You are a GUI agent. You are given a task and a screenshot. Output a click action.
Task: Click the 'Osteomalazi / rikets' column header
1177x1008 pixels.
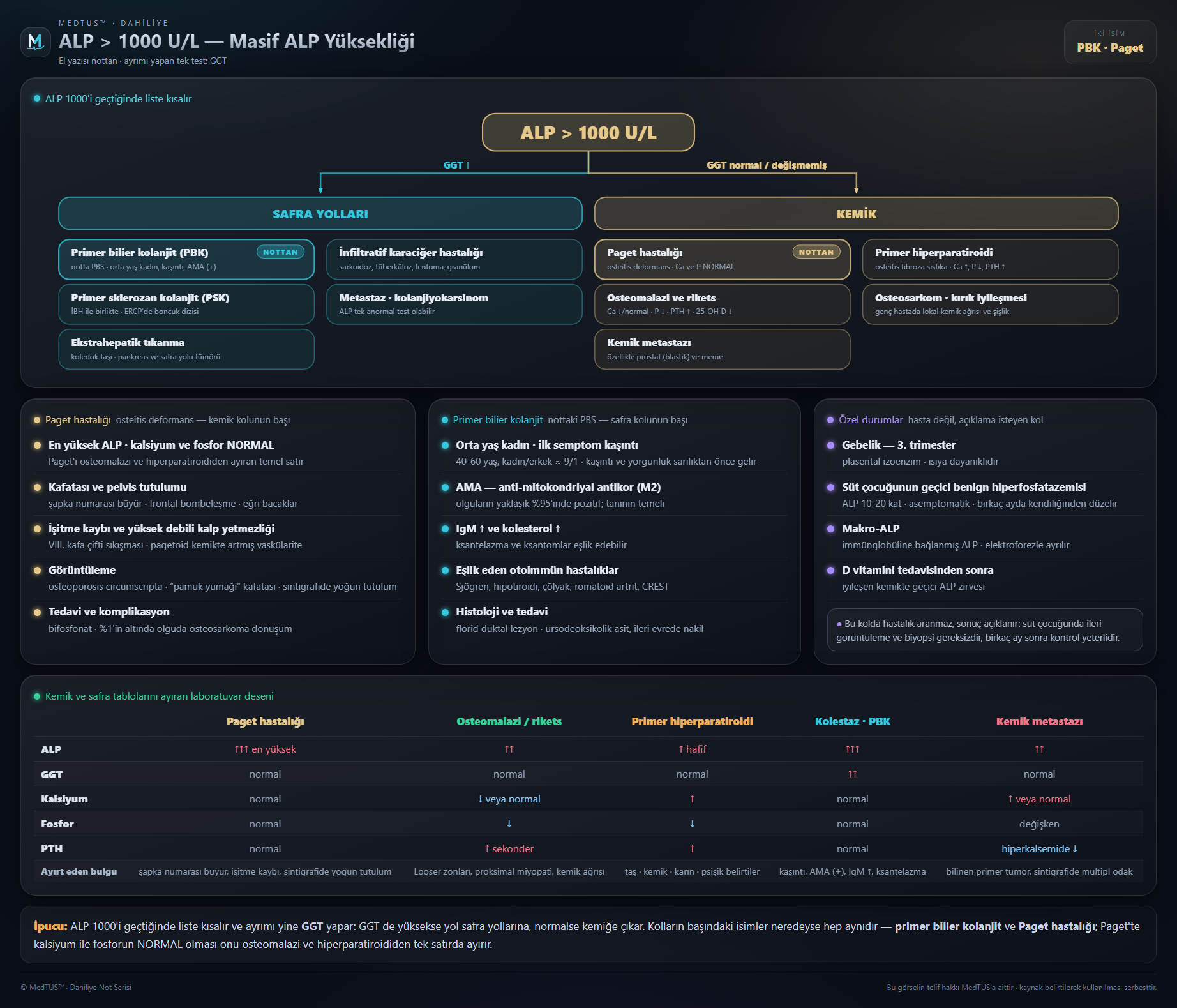click(509, 721)
